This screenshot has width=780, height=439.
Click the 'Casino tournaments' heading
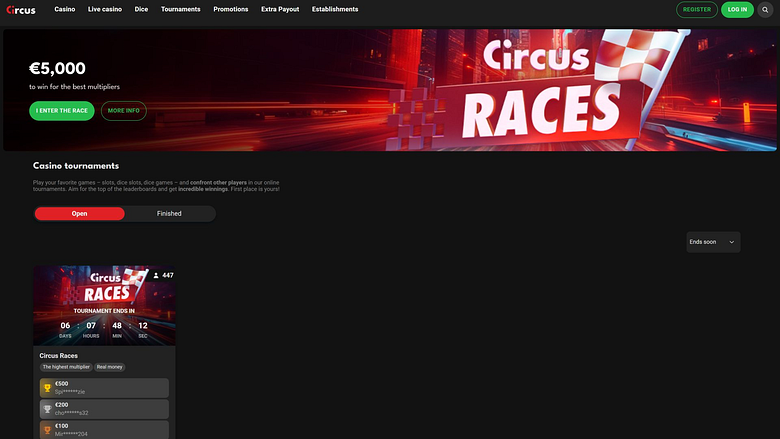click(76, 166)
